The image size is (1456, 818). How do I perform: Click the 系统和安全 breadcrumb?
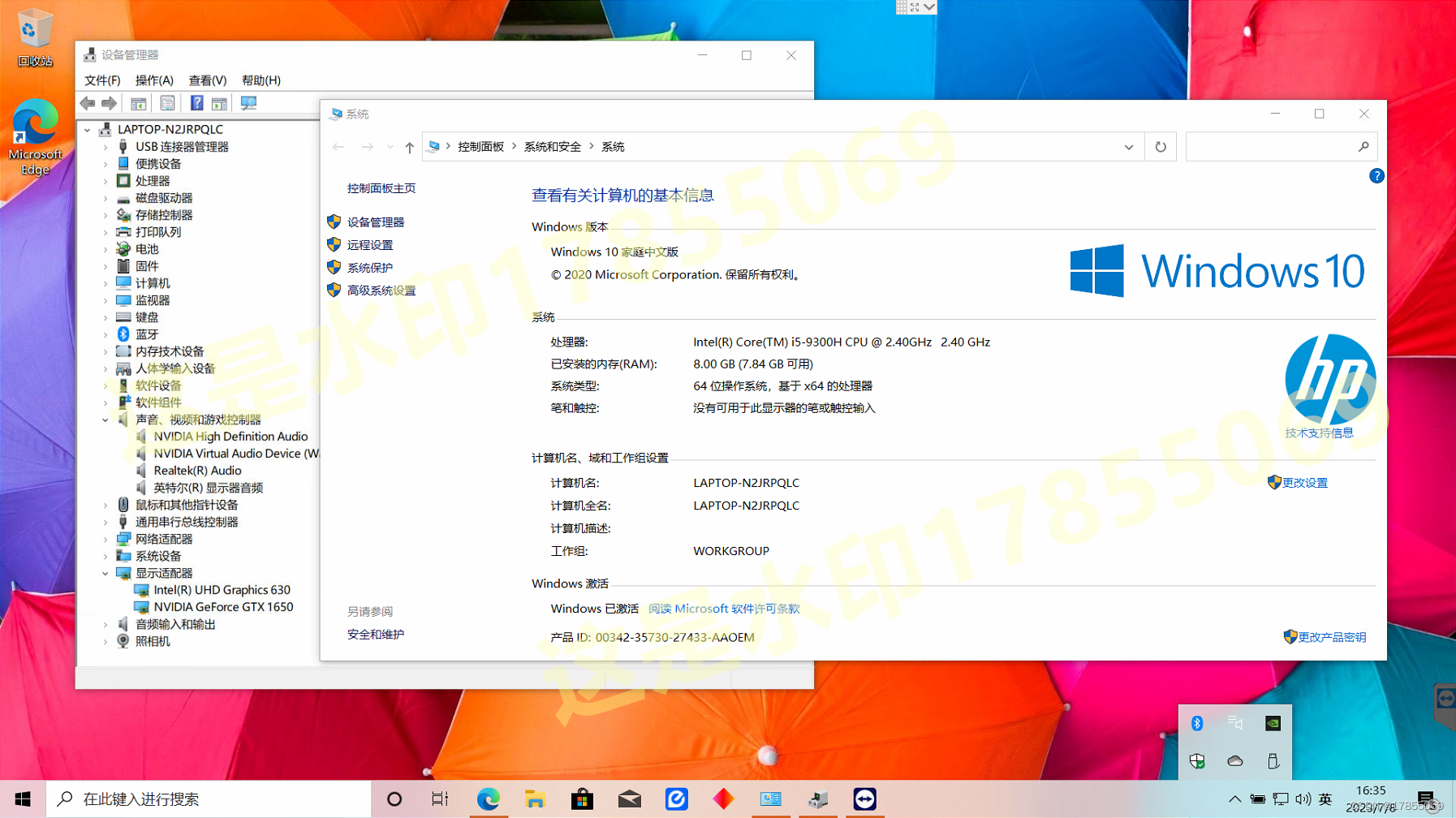552,147
